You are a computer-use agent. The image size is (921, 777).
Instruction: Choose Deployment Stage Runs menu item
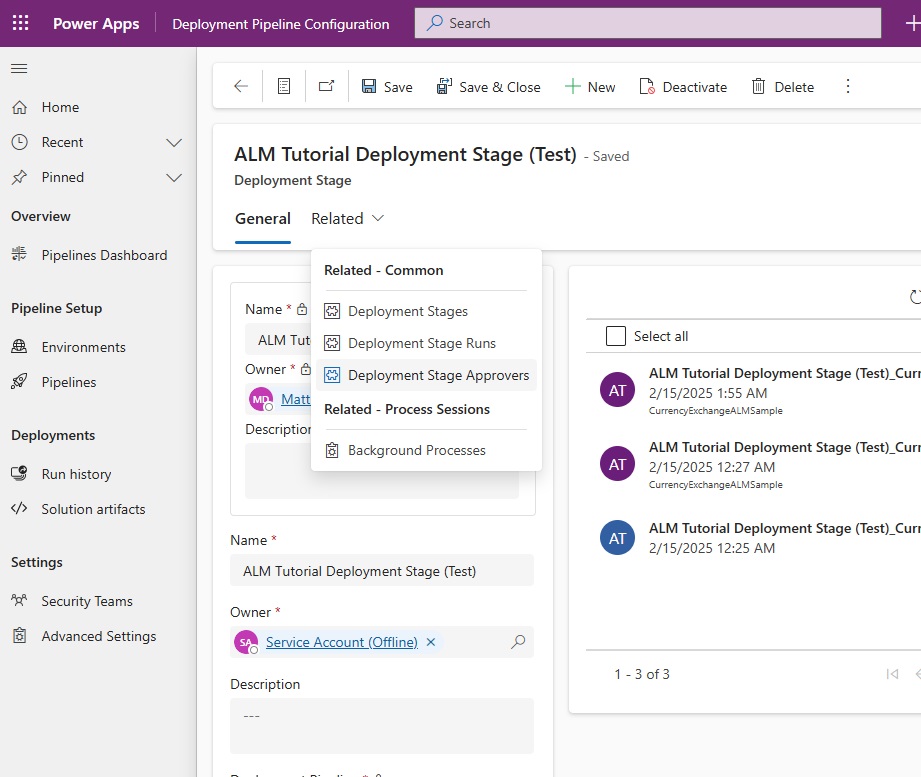426,343
